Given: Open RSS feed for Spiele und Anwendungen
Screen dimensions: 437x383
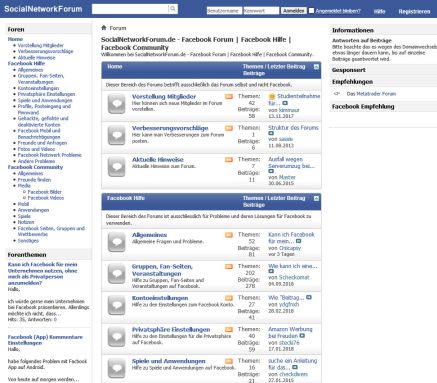Looking at the screenshot, I should (x=229, y=361).
